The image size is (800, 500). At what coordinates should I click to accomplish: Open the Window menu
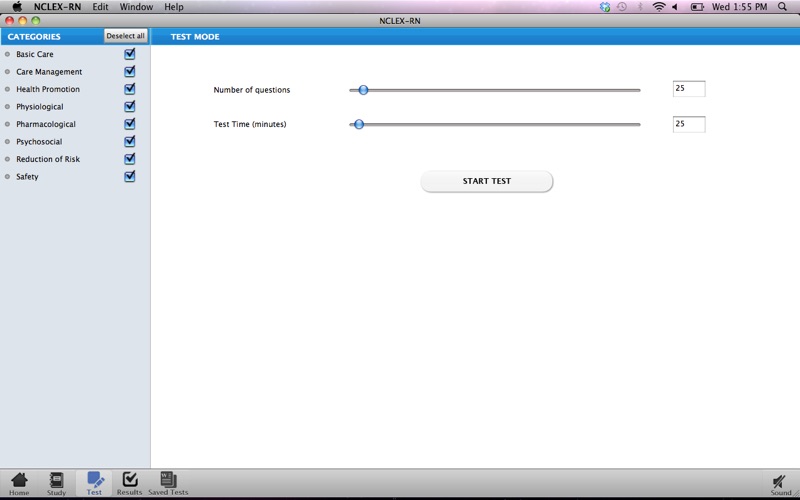point(136,7)
